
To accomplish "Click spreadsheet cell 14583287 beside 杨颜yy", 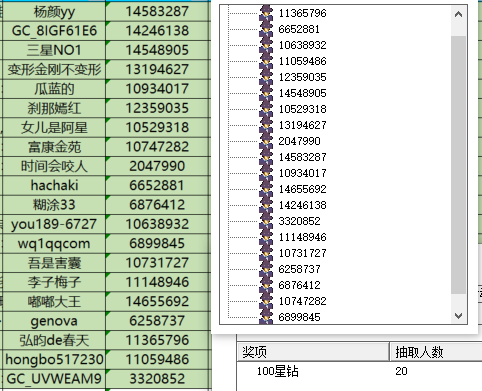I will coord(157,12).
